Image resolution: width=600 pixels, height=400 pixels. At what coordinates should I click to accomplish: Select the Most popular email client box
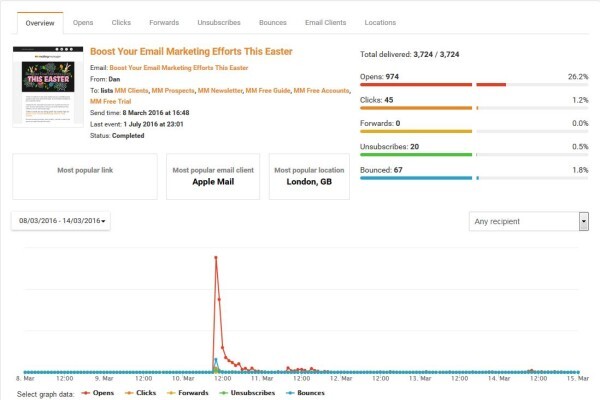tap(213, 176)
